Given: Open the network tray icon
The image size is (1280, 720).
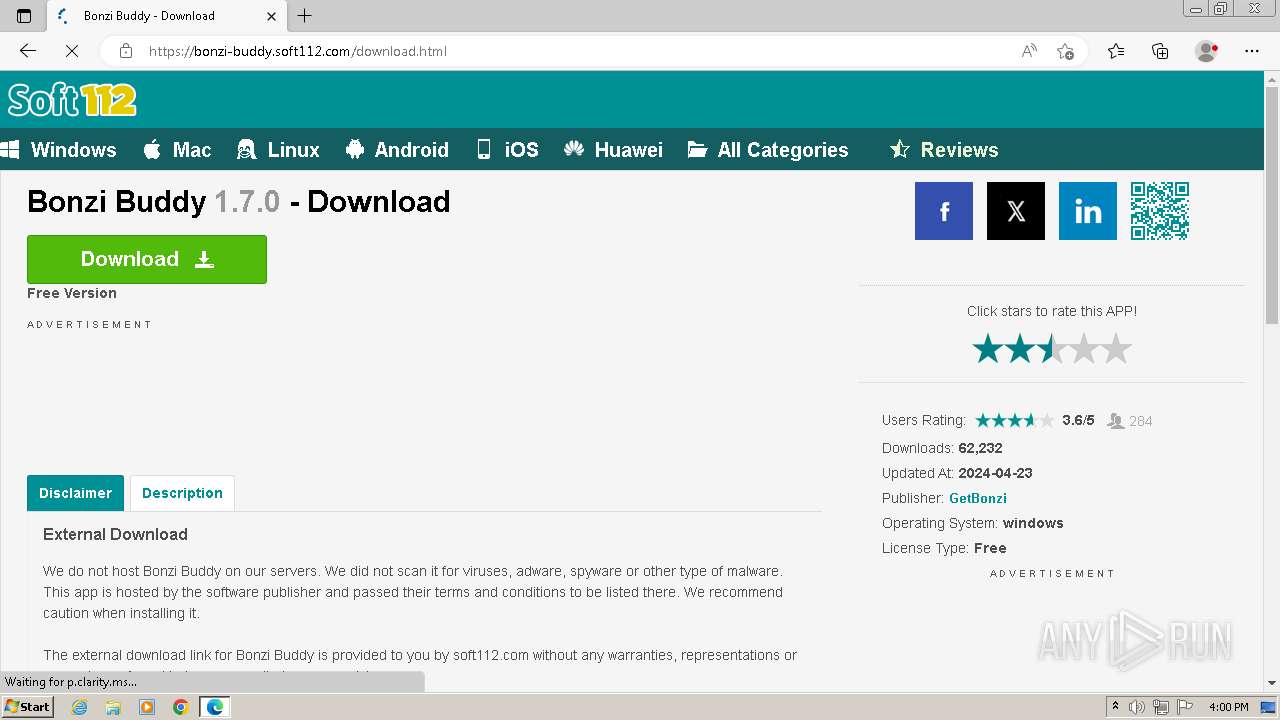Looking at the screenshot, I should pos(1161,707).
